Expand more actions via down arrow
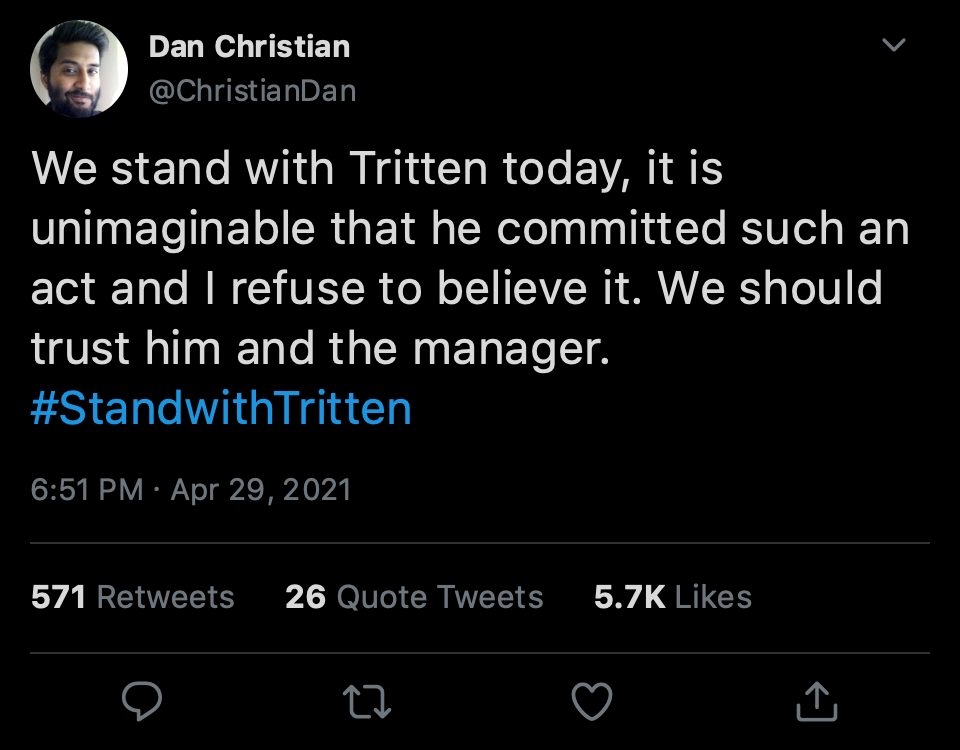 893,45
